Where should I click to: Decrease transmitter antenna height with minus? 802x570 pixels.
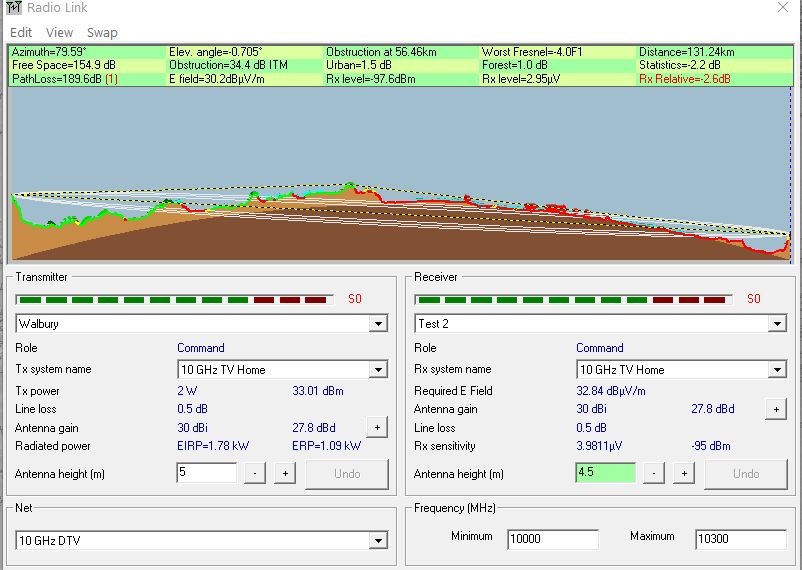tap(255, 473)
